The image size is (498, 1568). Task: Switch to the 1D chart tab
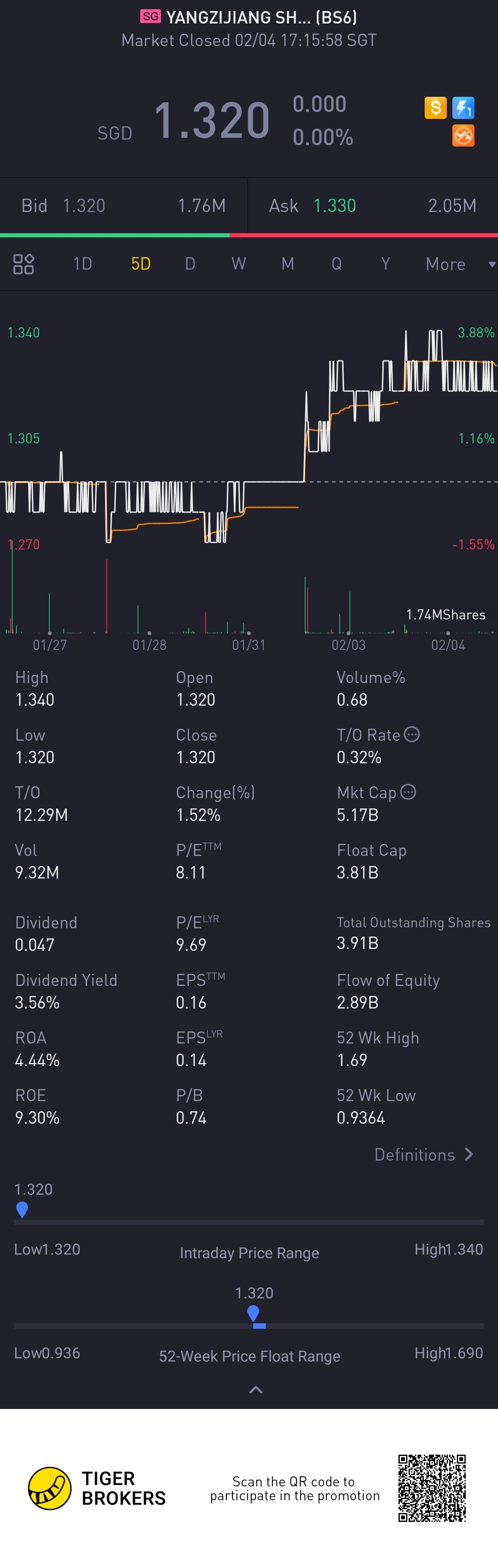coord(82,264)
